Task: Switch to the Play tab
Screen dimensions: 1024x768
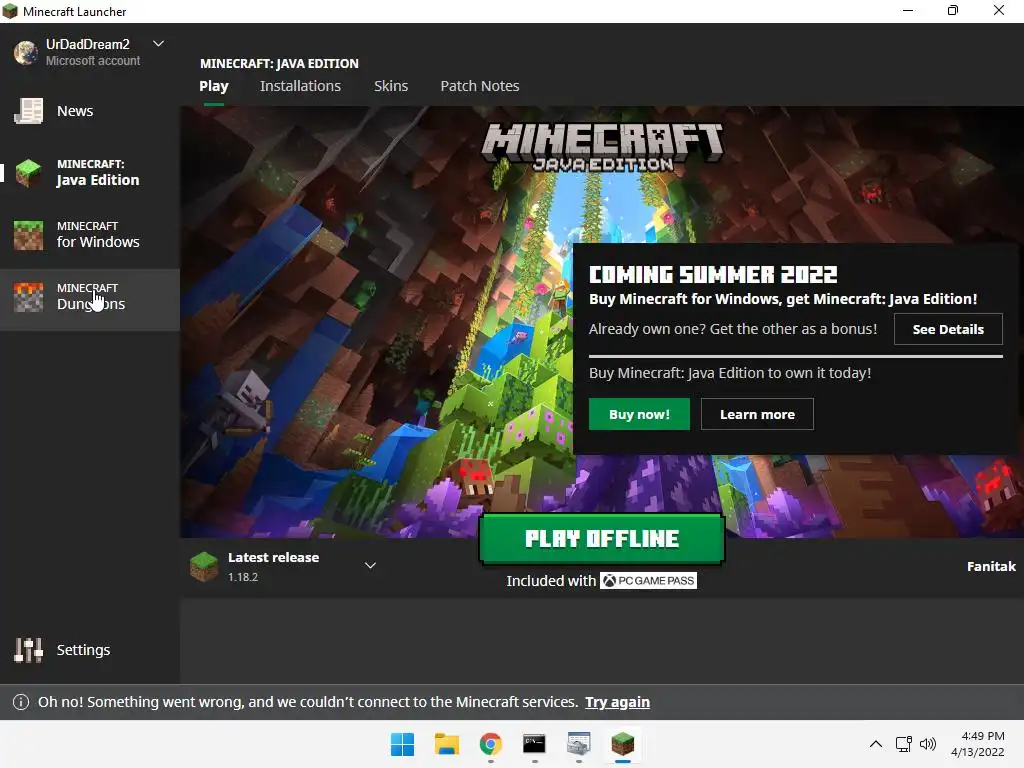Action: [214, 86]
